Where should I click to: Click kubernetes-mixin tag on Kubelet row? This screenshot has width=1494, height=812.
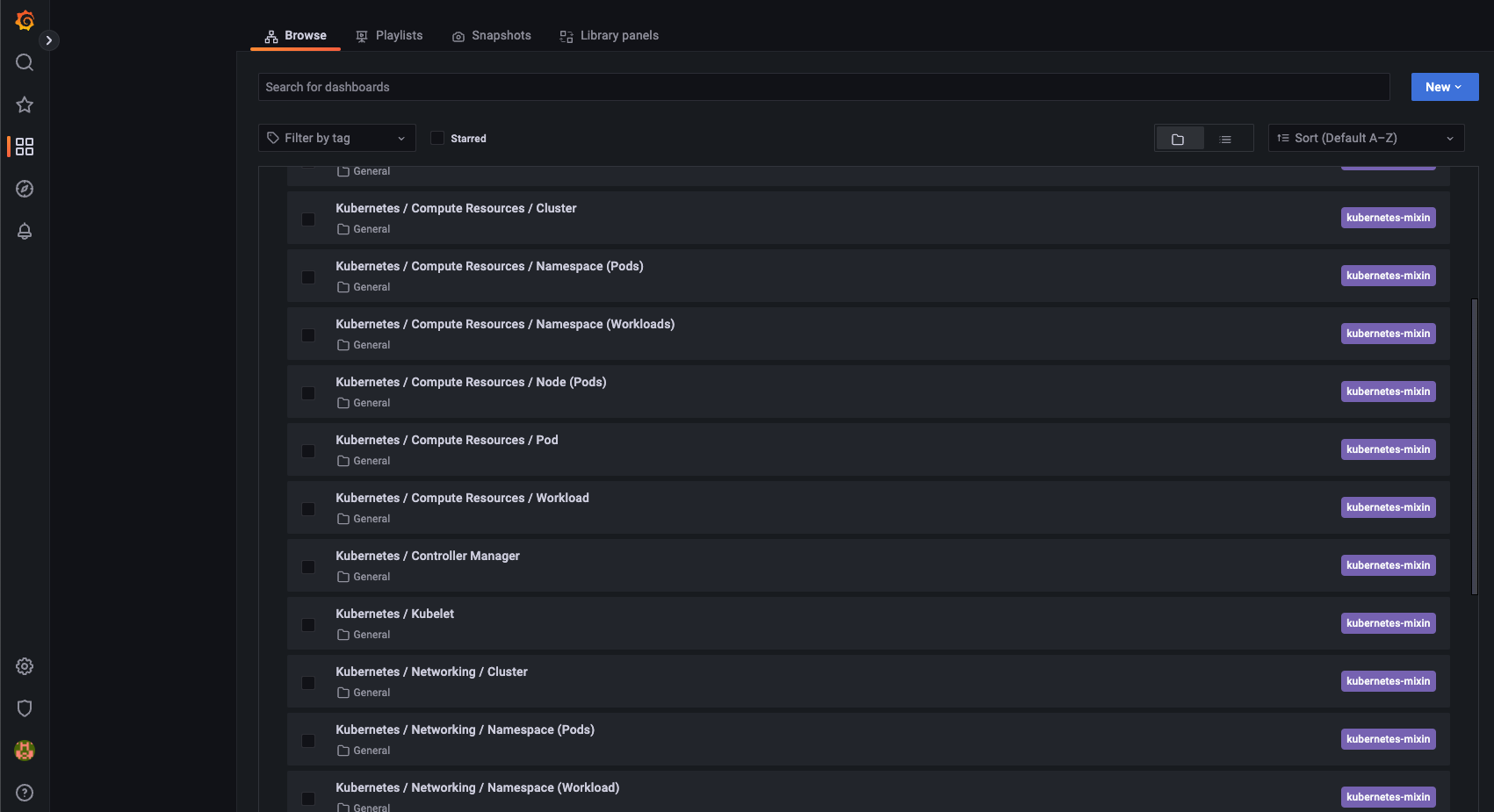[x=1388, y=623]
